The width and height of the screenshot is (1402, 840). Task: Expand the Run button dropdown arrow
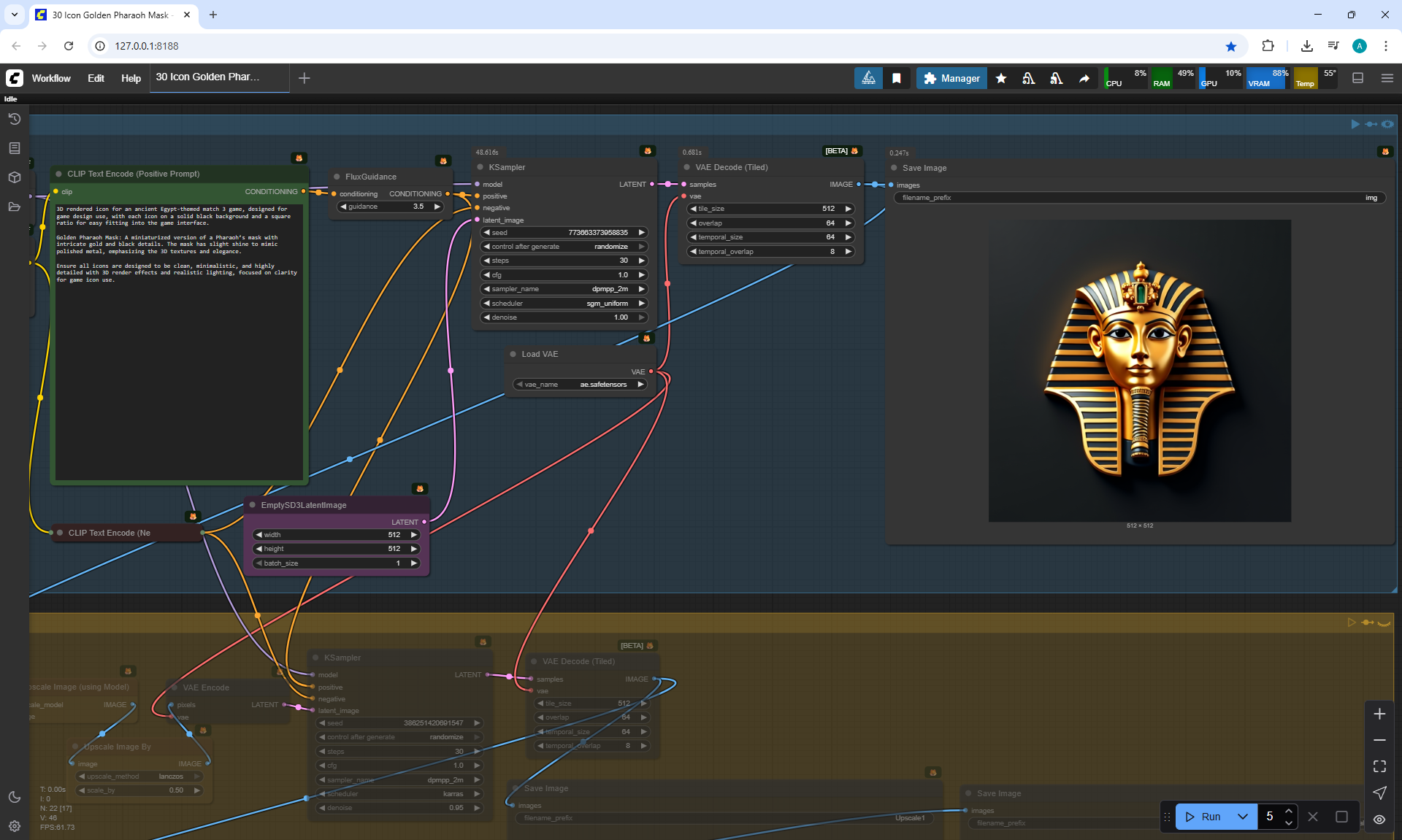[x=1242, y=817]
